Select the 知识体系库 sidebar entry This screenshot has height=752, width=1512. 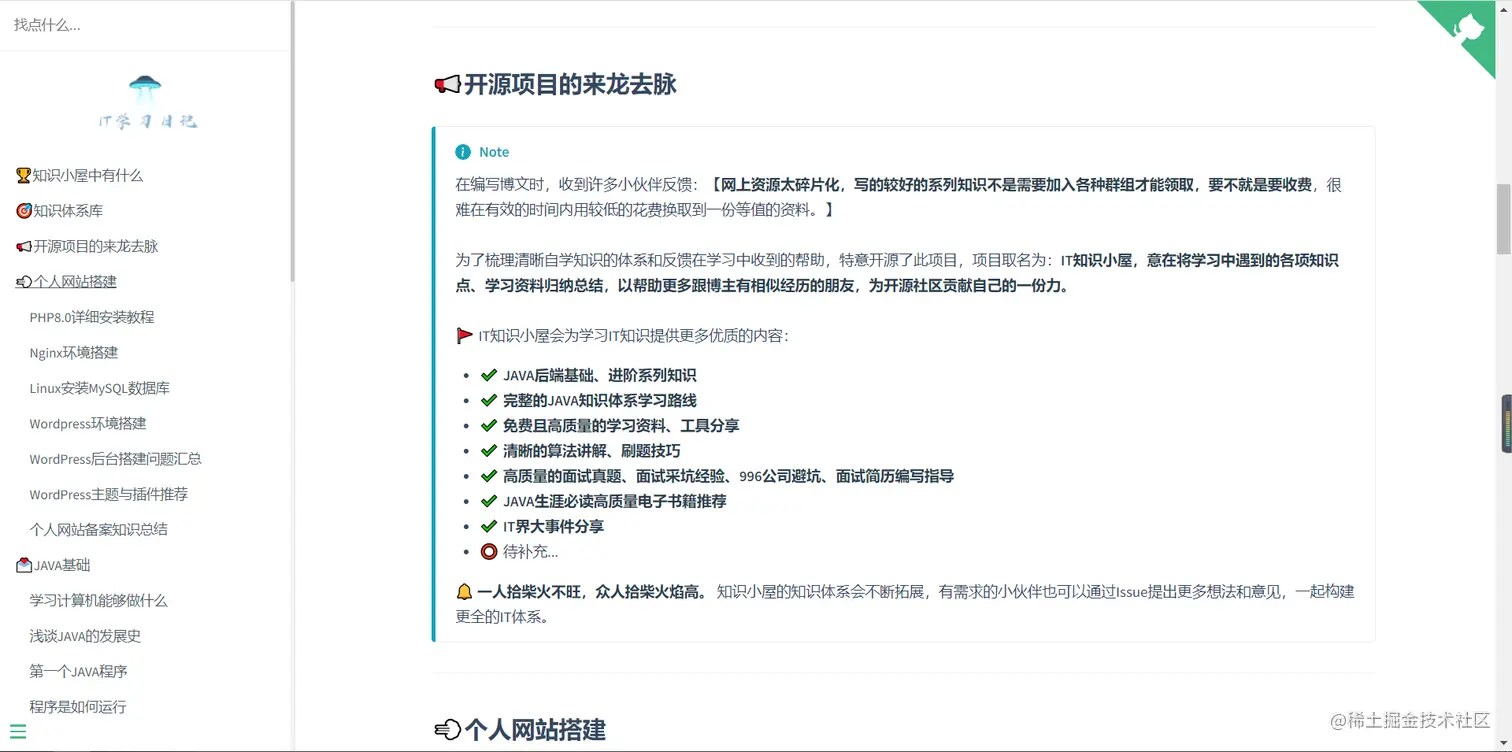point(69,211)
